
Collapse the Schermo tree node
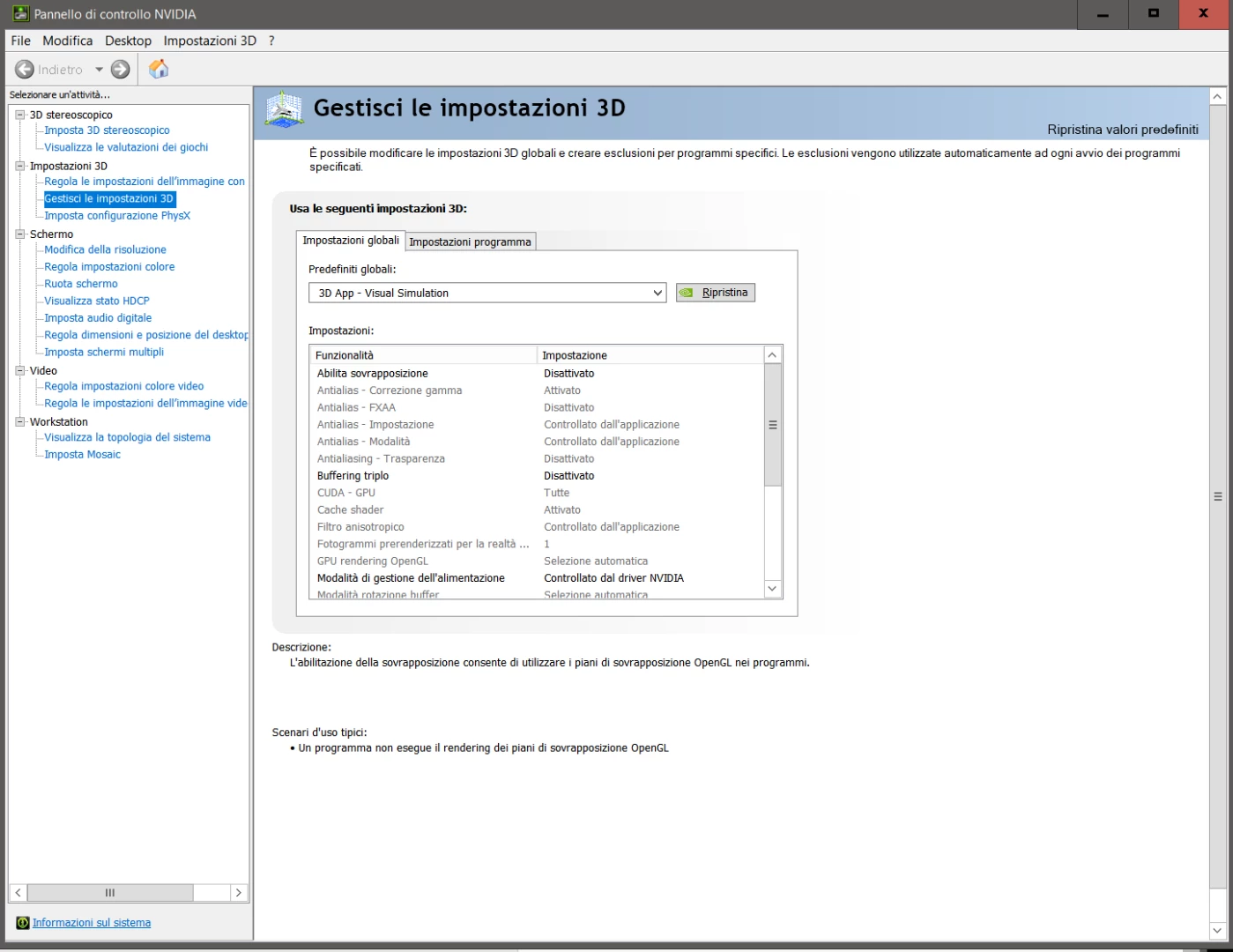click(20, 234)
